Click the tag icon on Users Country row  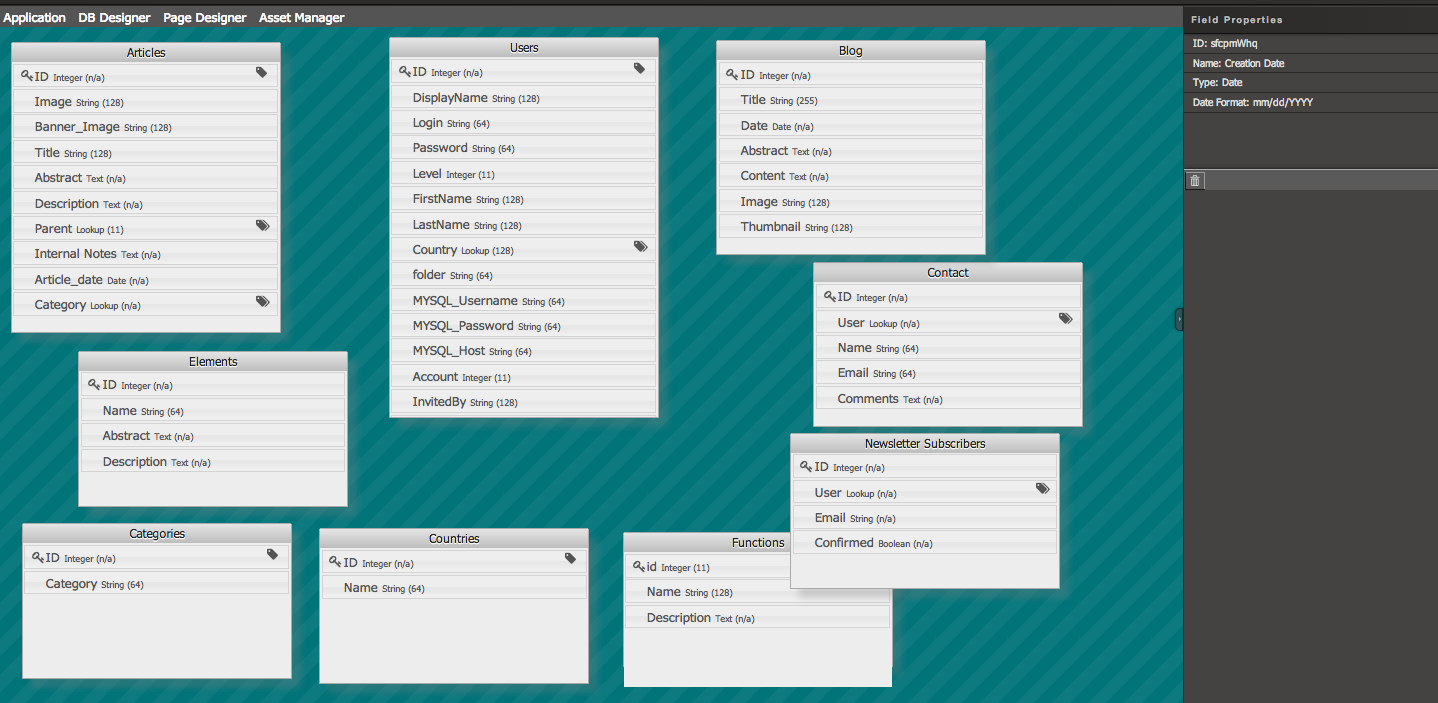click(x=641, y=246)
